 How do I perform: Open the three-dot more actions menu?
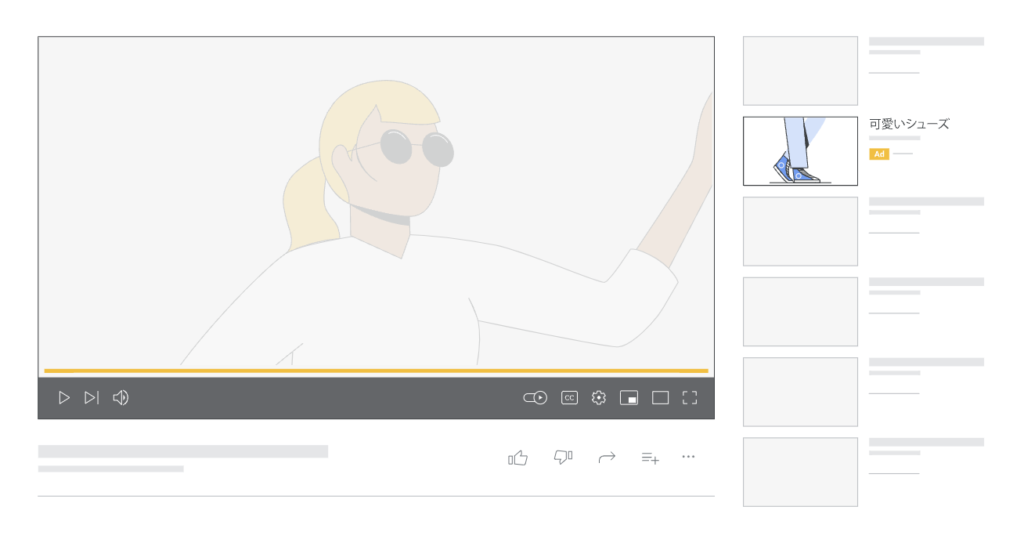688,457
